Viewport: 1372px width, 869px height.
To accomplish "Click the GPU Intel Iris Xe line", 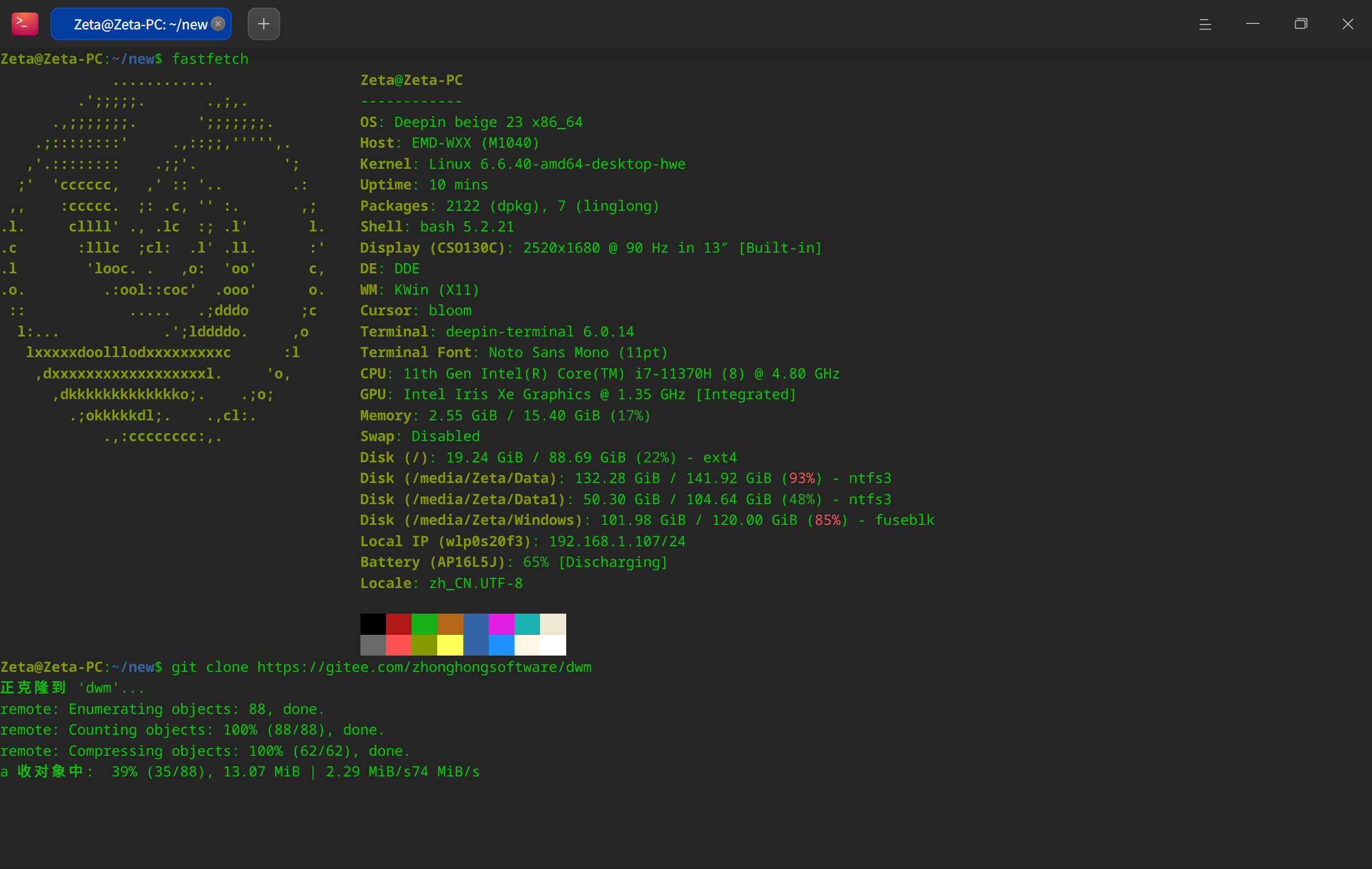I will coord(578,394).
